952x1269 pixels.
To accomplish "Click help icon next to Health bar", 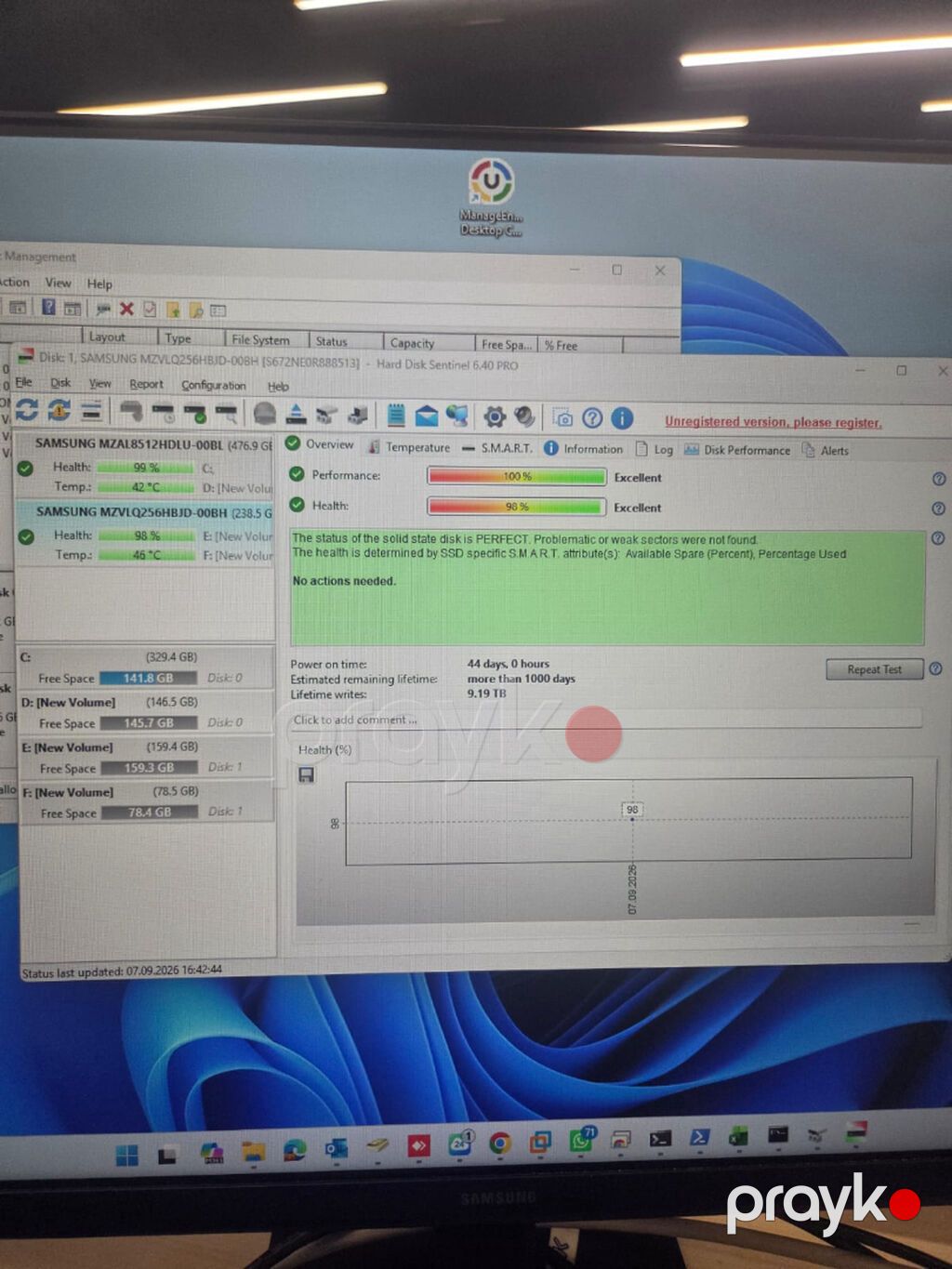I will (x=938, y=509).
